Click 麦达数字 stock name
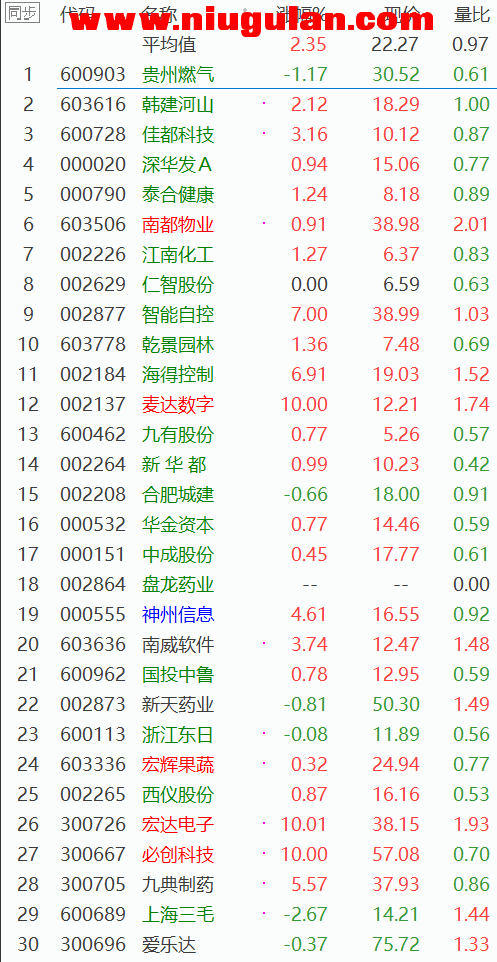The height and width of the screenshot is (962, 497). tap(178, 405)
